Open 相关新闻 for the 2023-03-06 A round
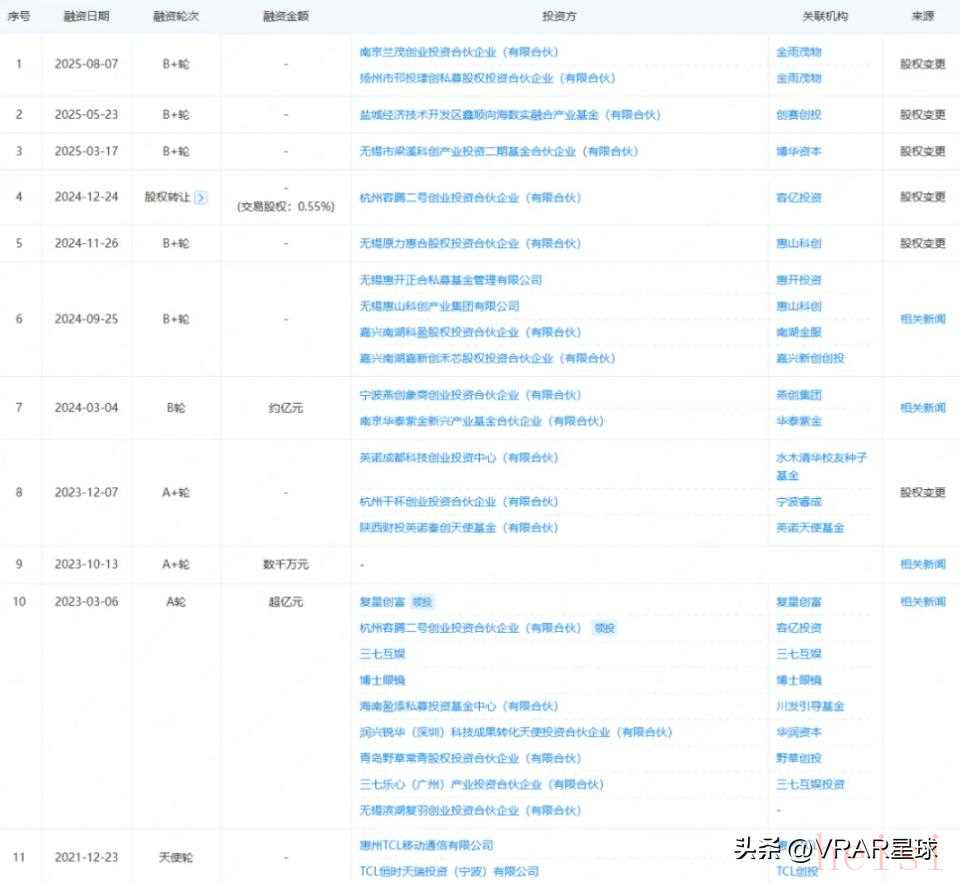960x883 pixels. (922, 602)
